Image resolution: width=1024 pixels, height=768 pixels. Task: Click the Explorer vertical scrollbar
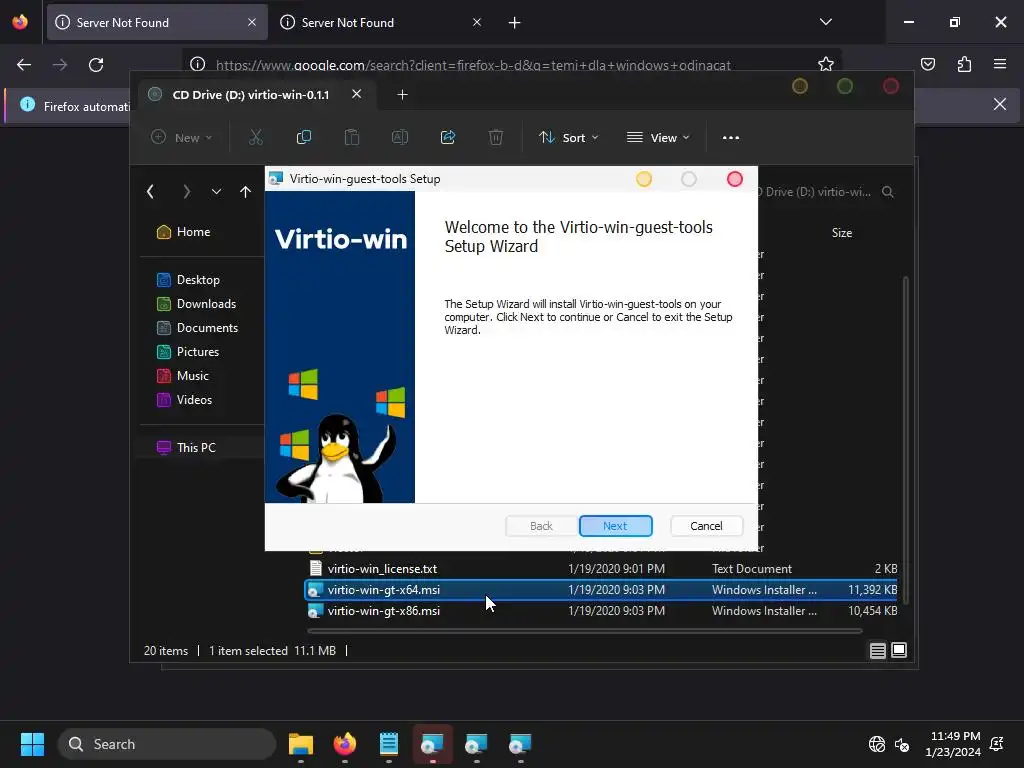click(905, 440)
